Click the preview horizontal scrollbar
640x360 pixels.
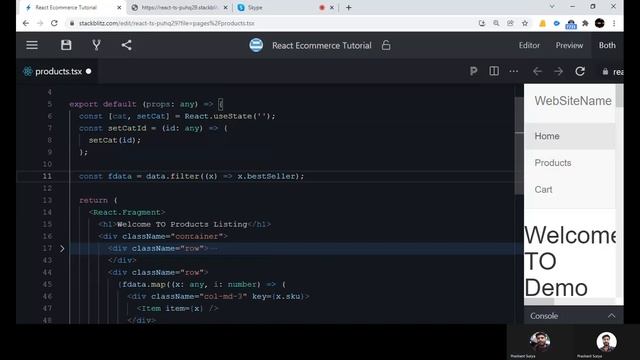tap(539, 302)
